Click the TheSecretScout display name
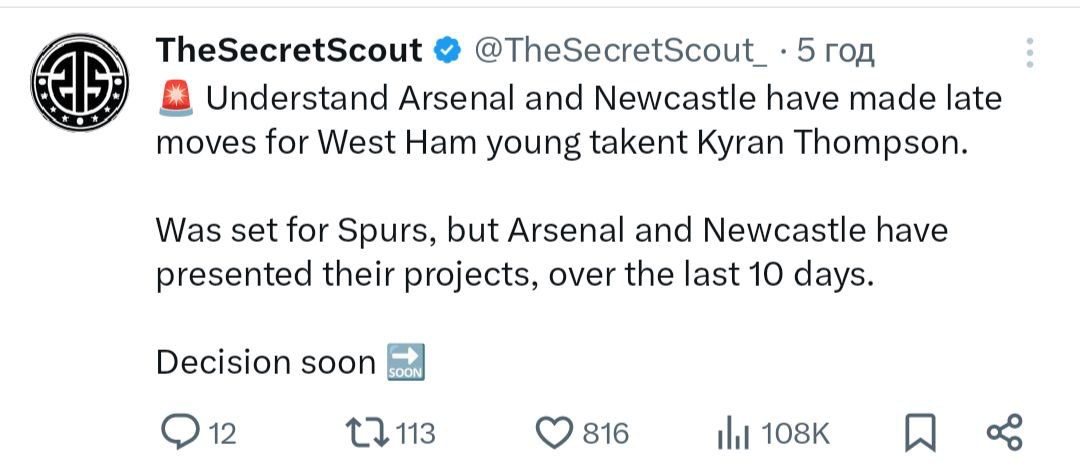The height and width of the screenshot is (468, 1080). 289,50
